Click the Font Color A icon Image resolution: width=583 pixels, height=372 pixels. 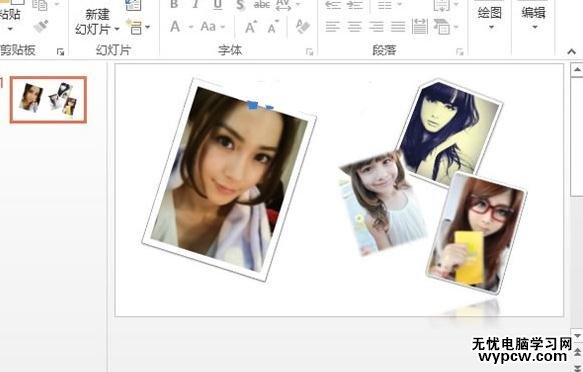point(175,27)
